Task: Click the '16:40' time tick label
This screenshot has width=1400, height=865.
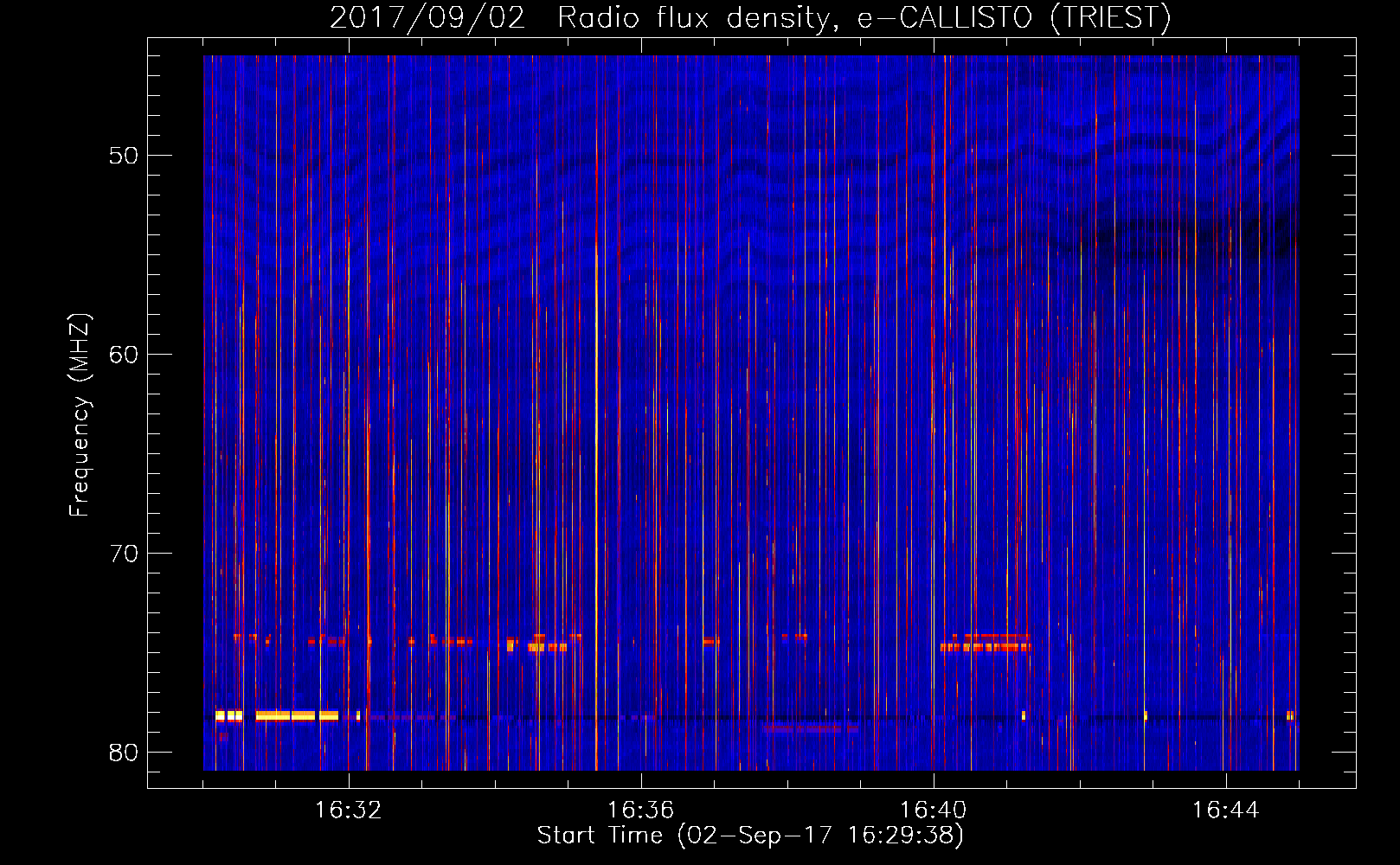Action: pos(933,811)
